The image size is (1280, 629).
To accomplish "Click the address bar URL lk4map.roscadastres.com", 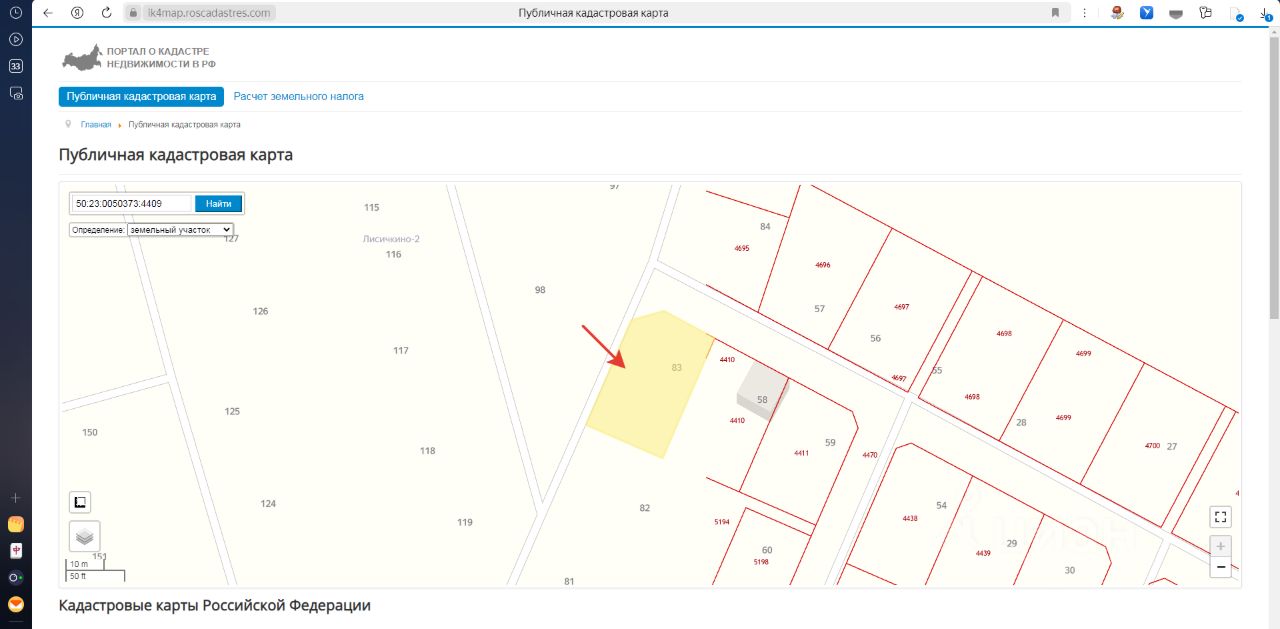I will click(x=209, y=13).
